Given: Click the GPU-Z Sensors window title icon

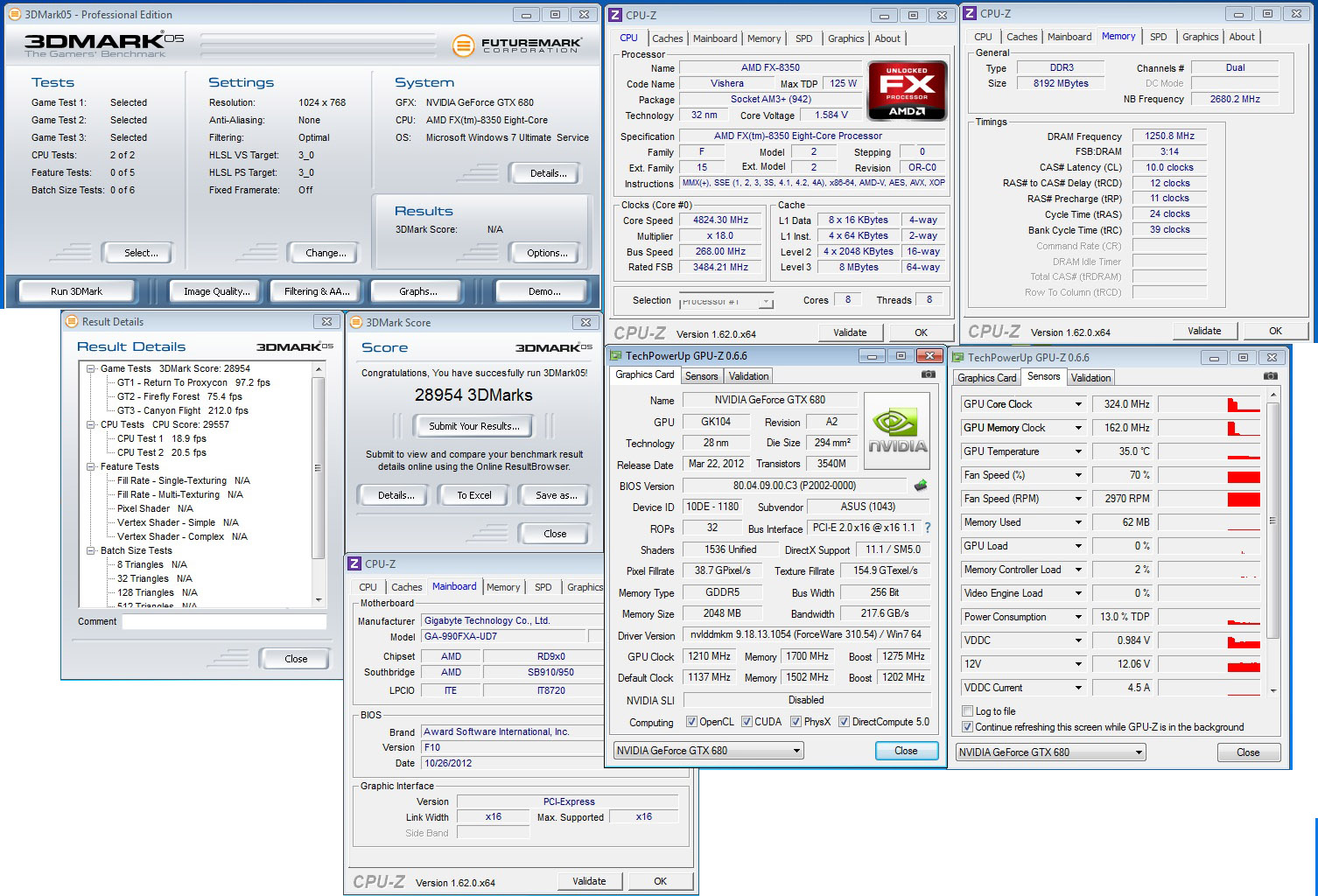Looking at the screenshot, I should [957, 357].
